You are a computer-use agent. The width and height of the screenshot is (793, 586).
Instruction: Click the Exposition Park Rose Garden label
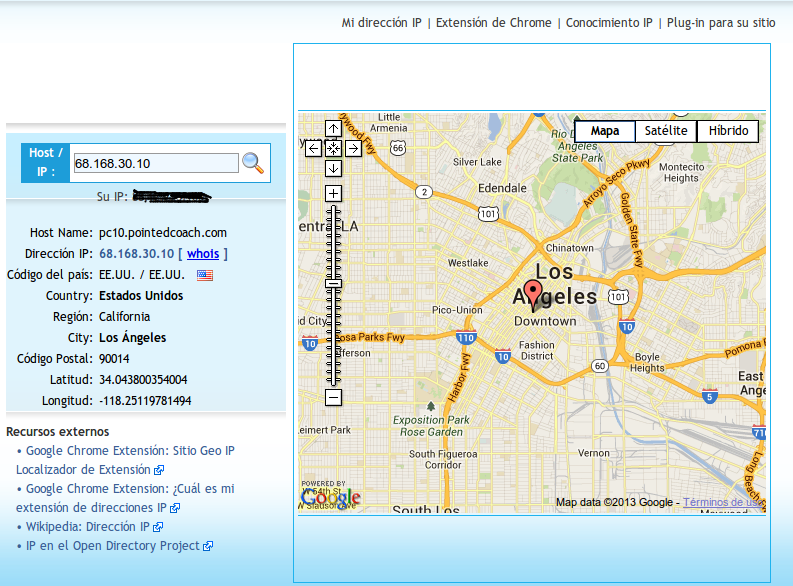pos(431,426)
